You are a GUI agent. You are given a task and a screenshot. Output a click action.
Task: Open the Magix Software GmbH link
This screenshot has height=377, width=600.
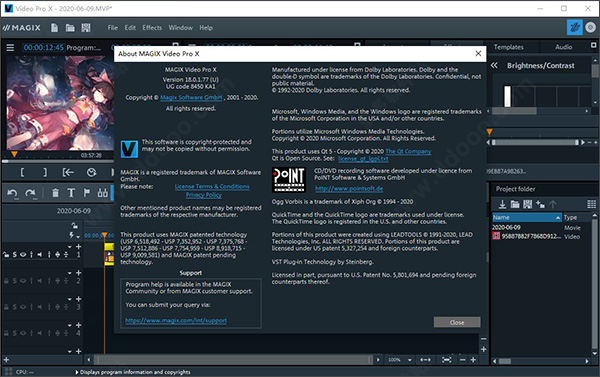191,98
